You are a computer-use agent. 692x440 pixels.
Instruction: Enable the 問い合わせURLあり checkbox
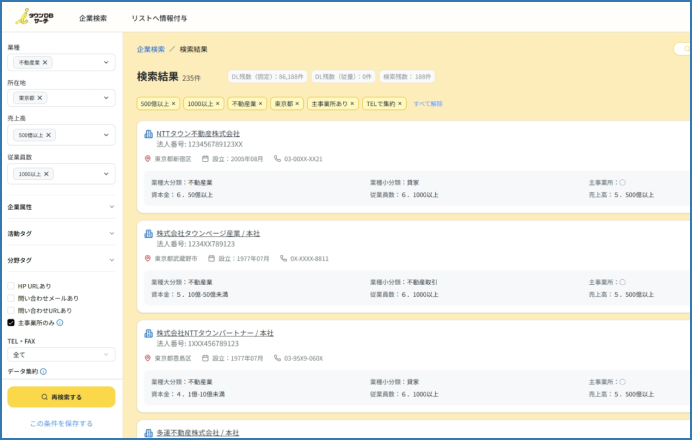point(11,310)
